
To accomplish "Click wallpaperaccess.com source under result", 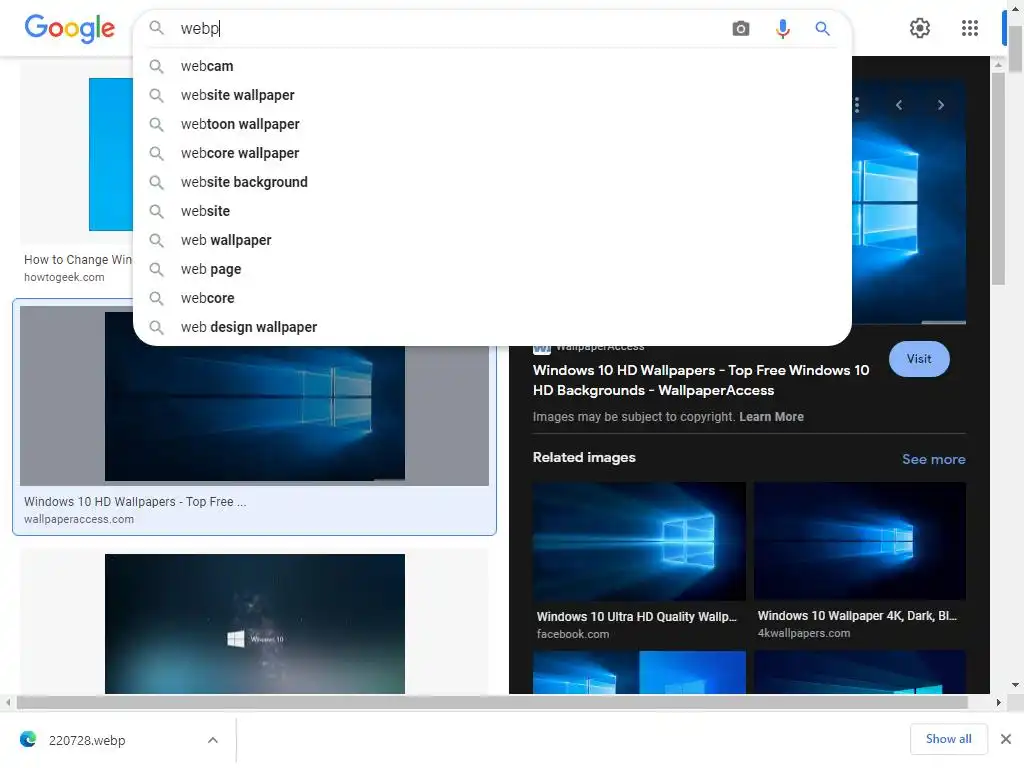I will (x=79, y=519).
